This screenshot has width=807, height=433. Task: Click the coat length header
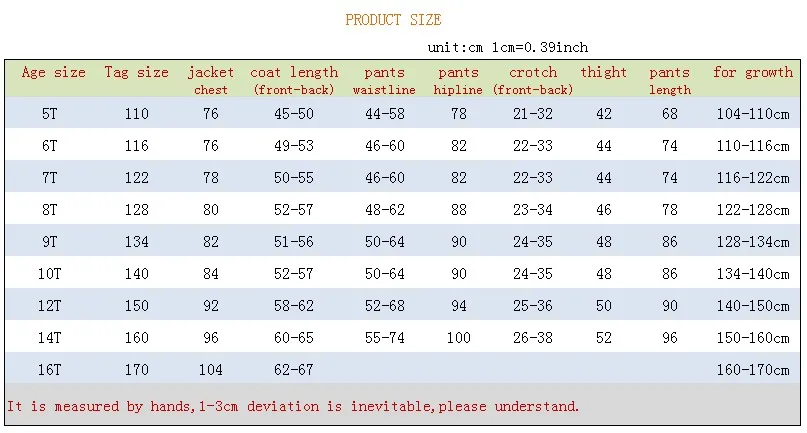[x=294, y=81]
